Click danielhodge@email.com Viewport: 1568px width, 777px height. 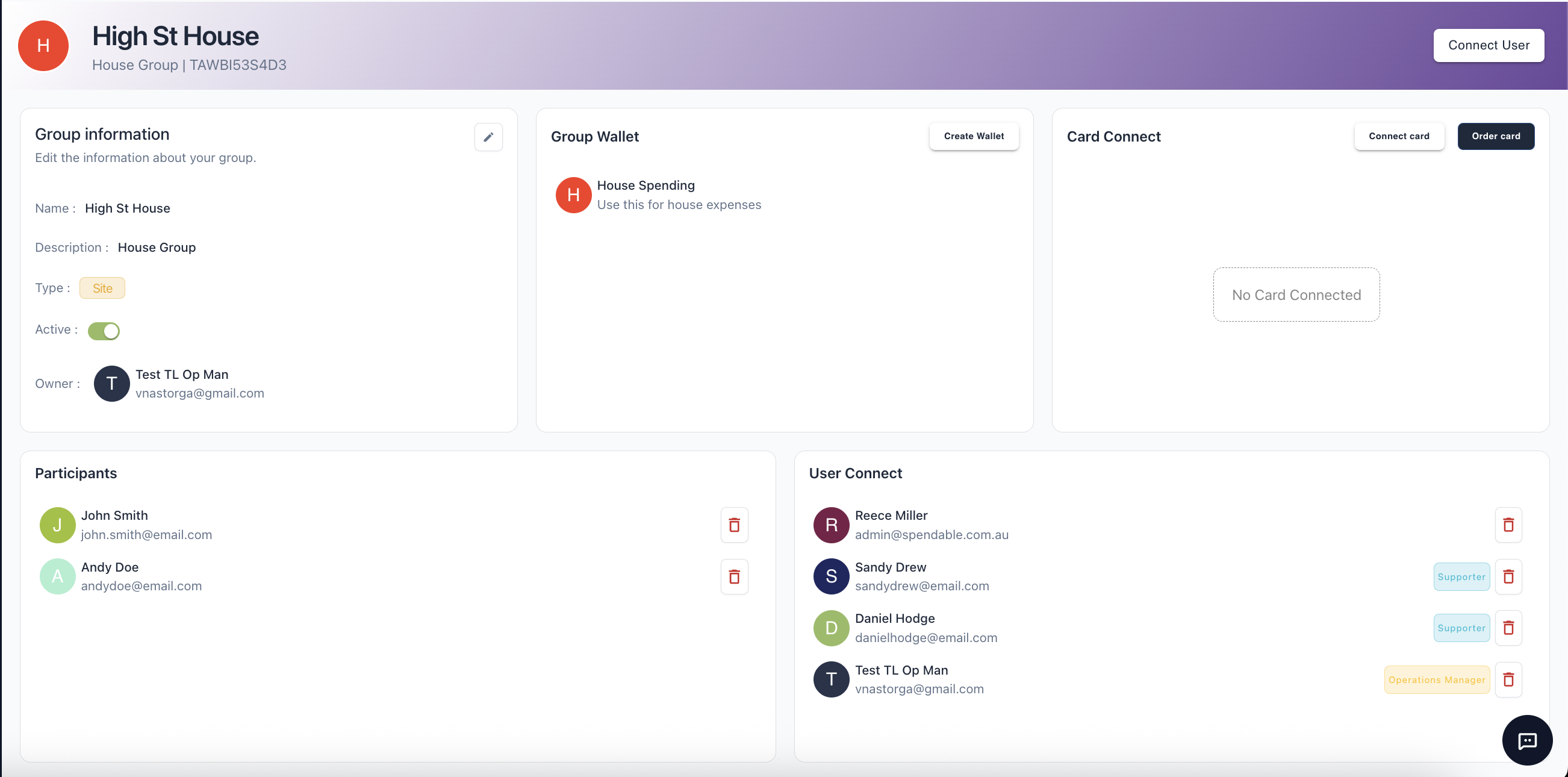pyautogui.click(x=926, y=637)
